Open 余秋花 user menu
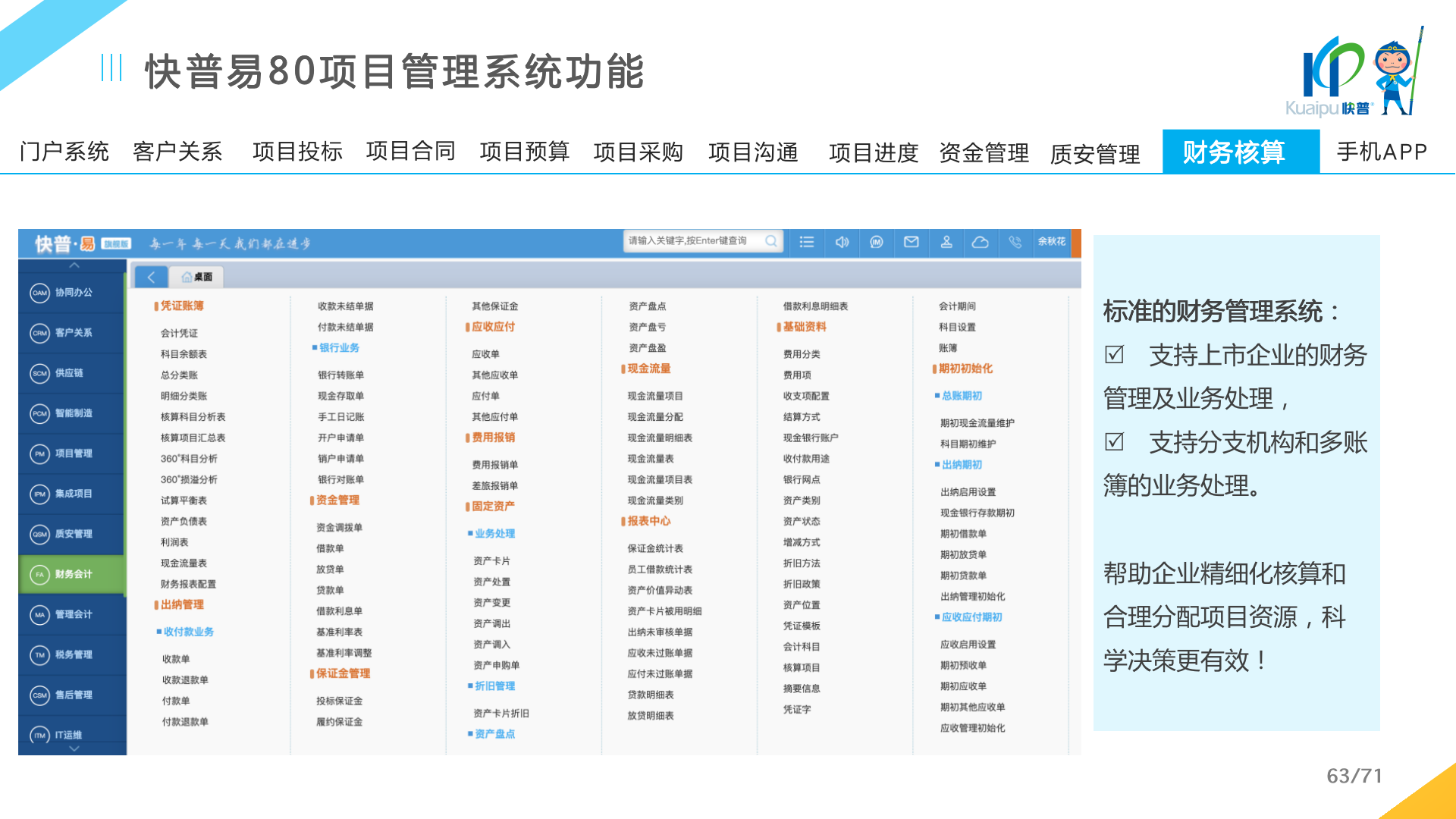The width and height of the screenshot is (1456, 819). point(1052,241)
